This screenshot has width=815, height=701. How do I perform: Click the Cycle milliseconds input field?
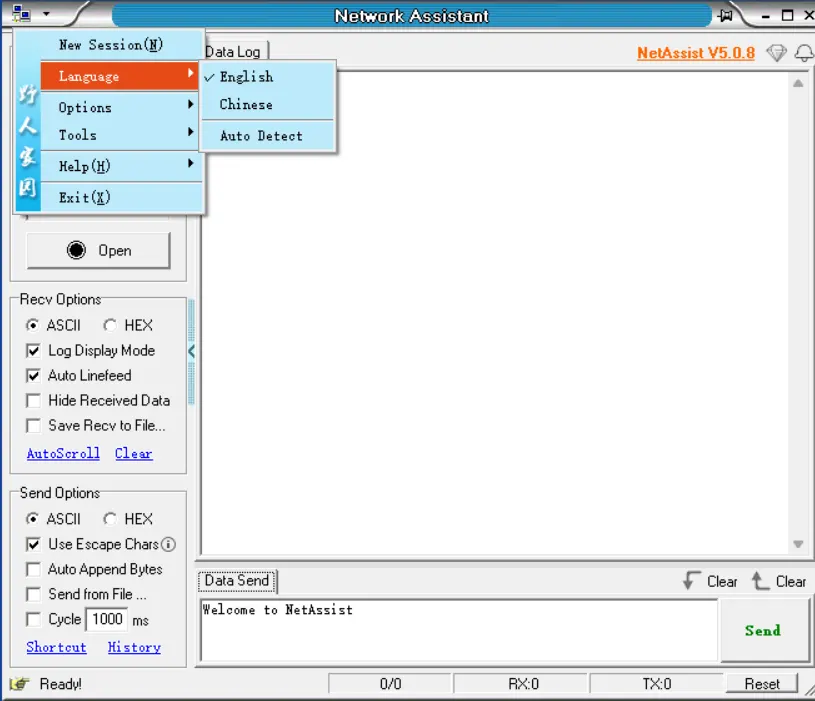pyautogui.click(x=106, y=619)
